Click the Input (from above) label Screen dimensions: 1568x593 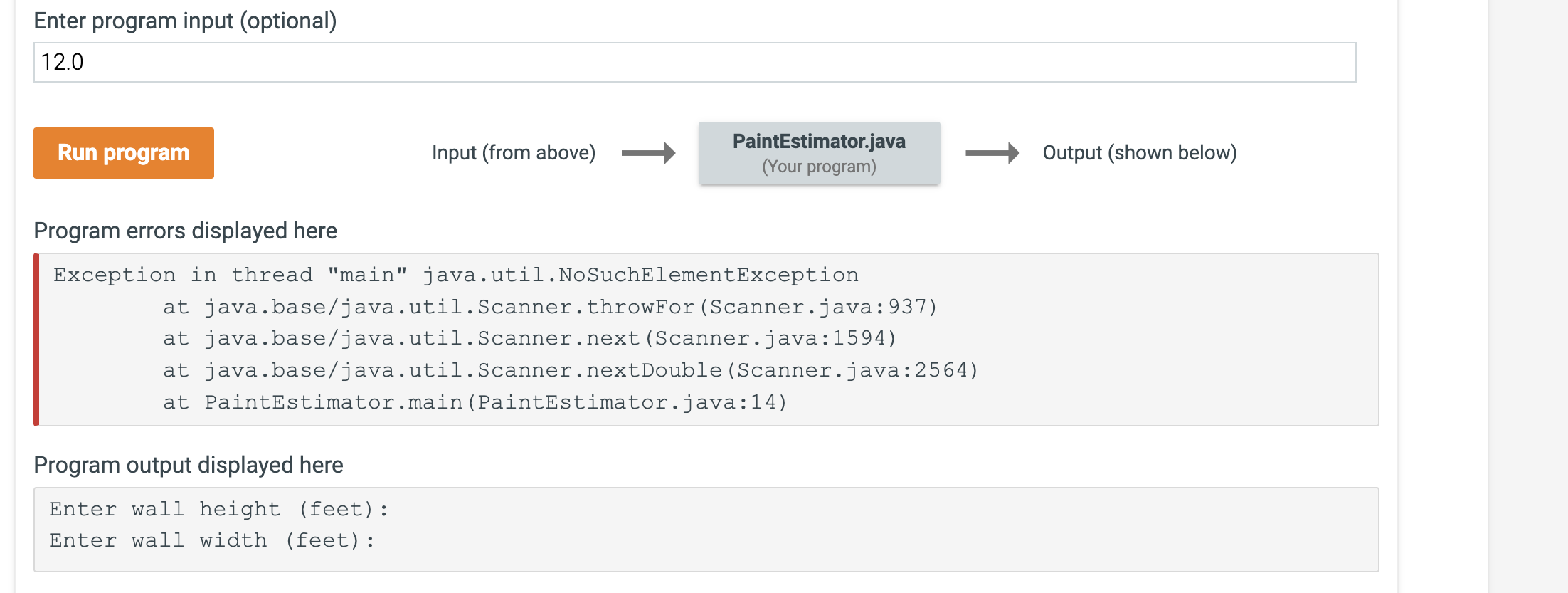[513, 153]
